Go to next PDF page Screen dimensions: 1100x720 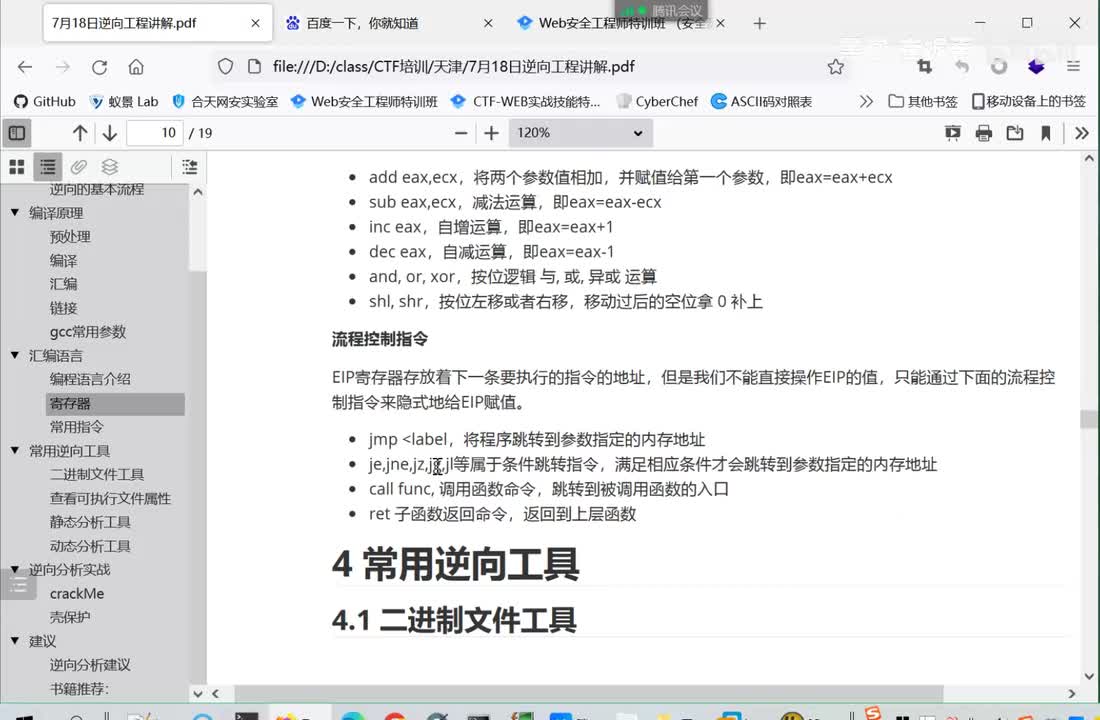coord(109,133)
